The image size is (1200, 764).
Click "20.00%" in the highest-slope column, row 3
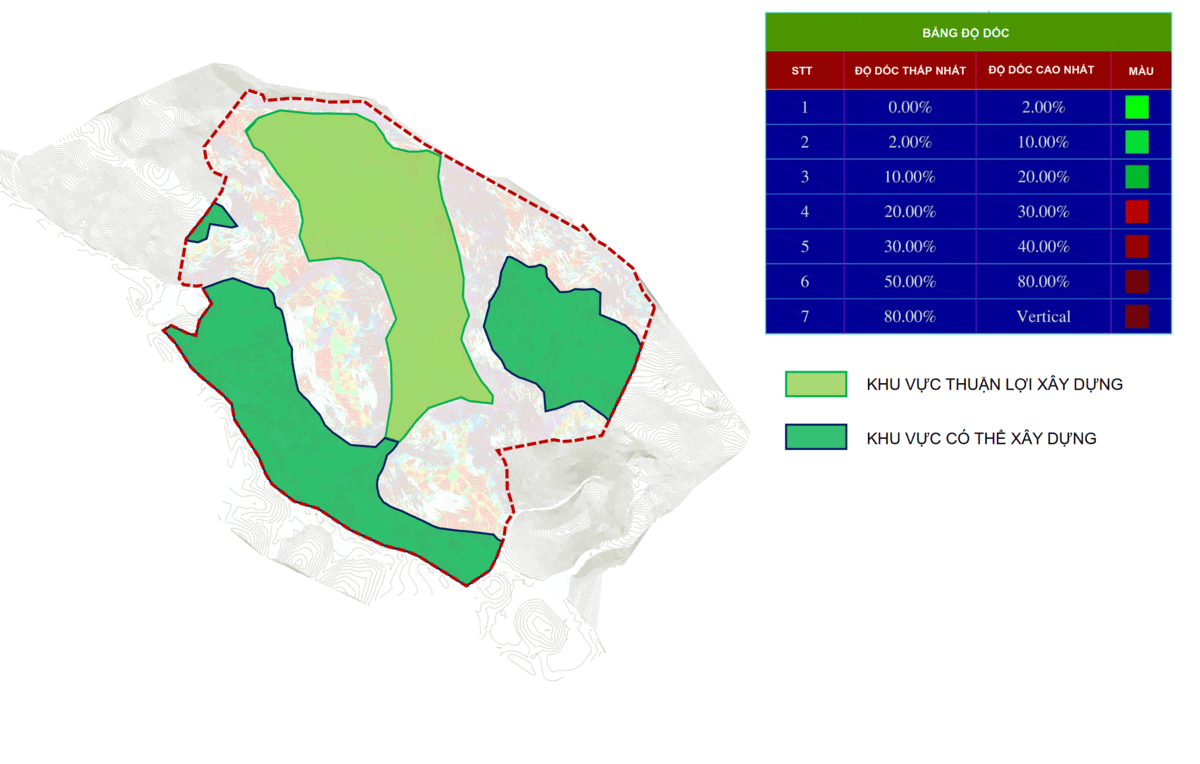[x=1043, y=177]
